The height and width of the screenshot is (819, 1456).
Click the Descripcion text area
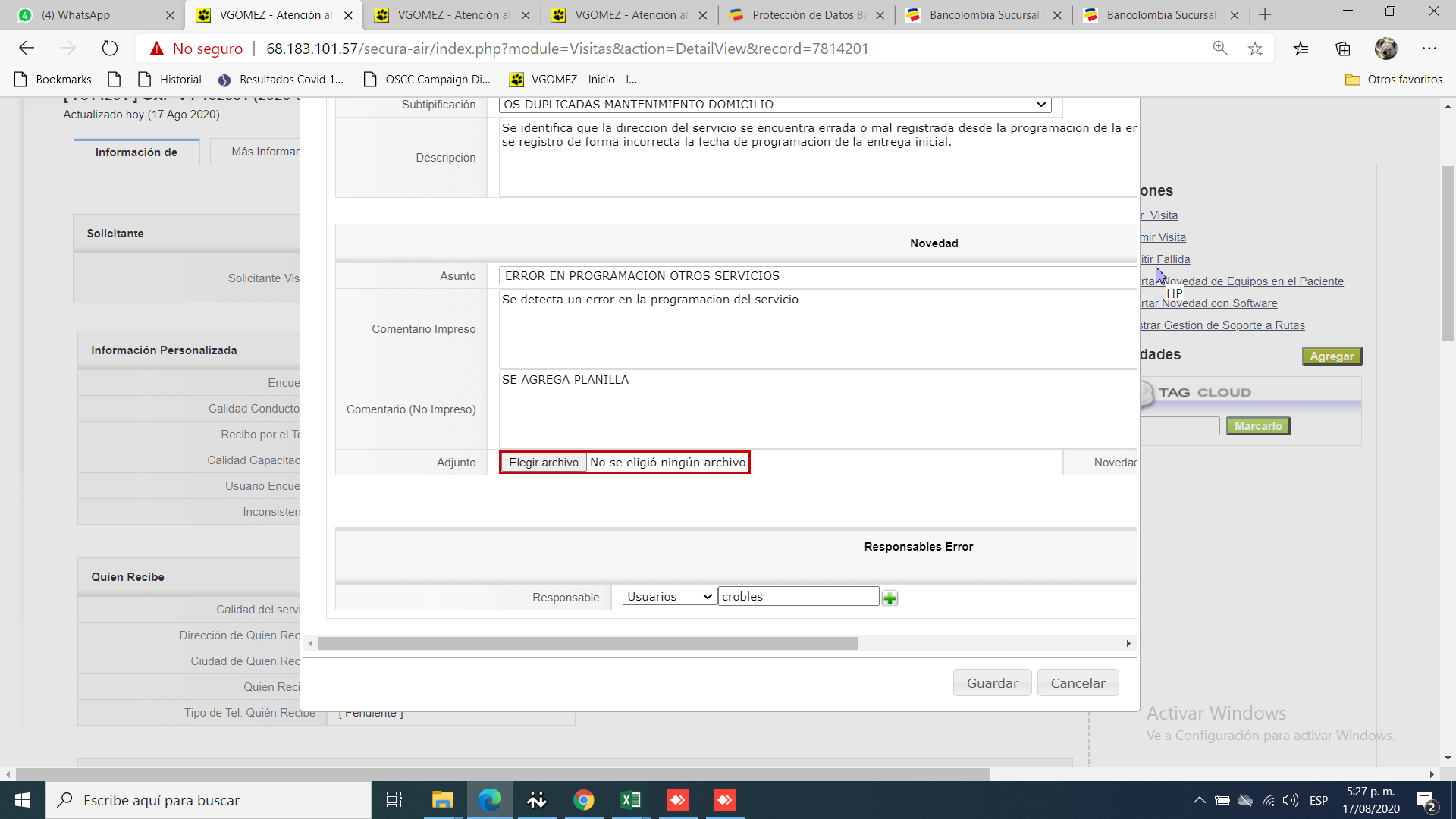point(817,158)
